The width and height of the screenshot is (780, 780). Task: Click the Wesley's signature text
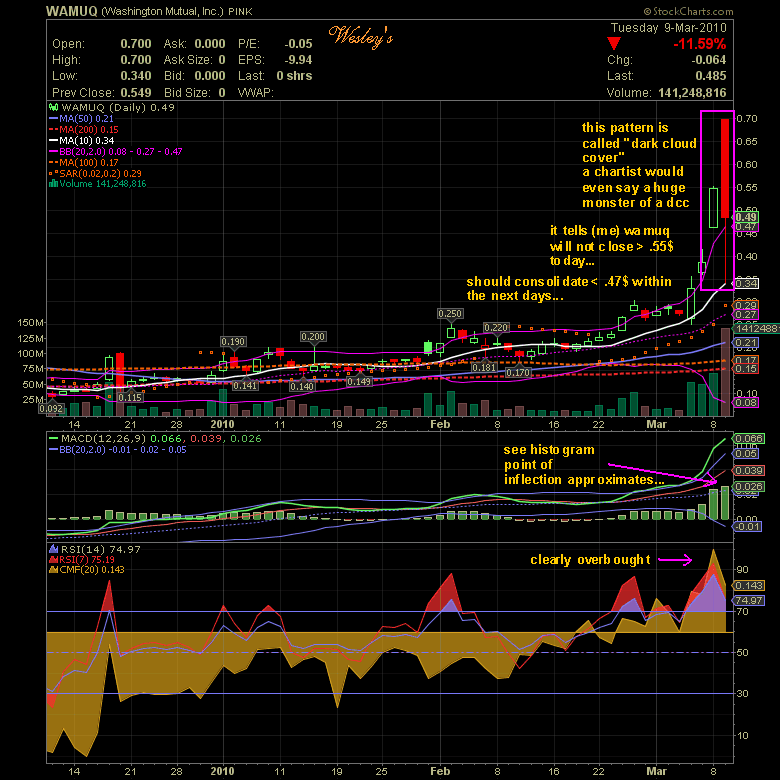click(x=361, y=37)
